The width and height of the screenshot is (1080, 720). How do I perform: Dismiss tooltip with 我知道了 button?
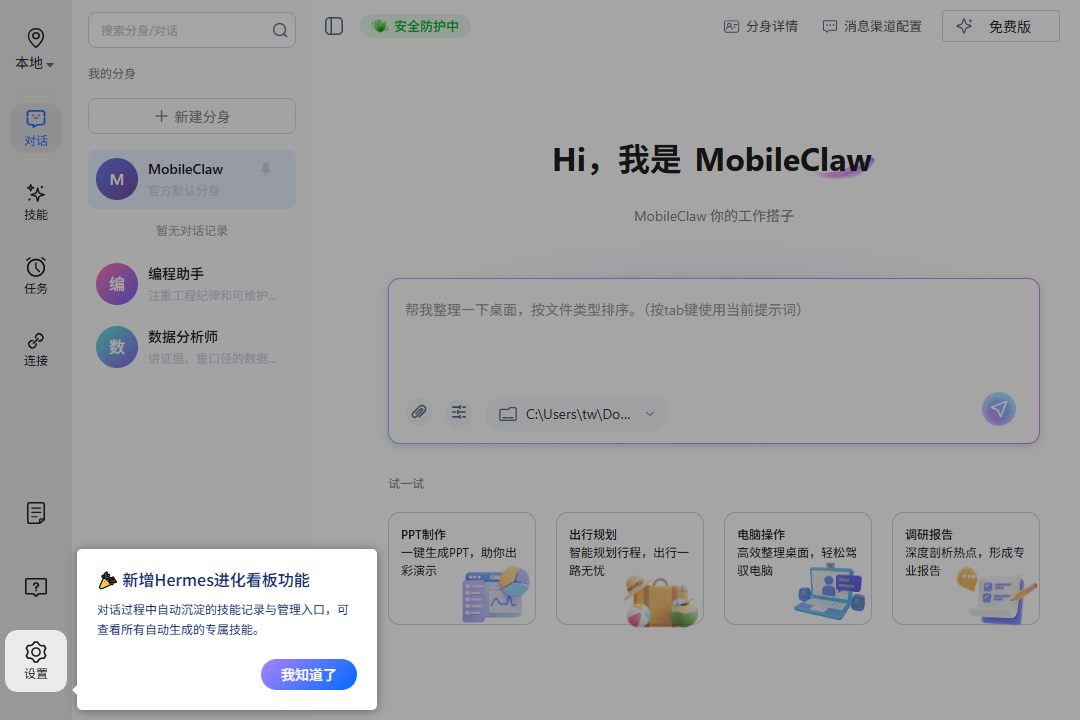[x=309, y=675]
